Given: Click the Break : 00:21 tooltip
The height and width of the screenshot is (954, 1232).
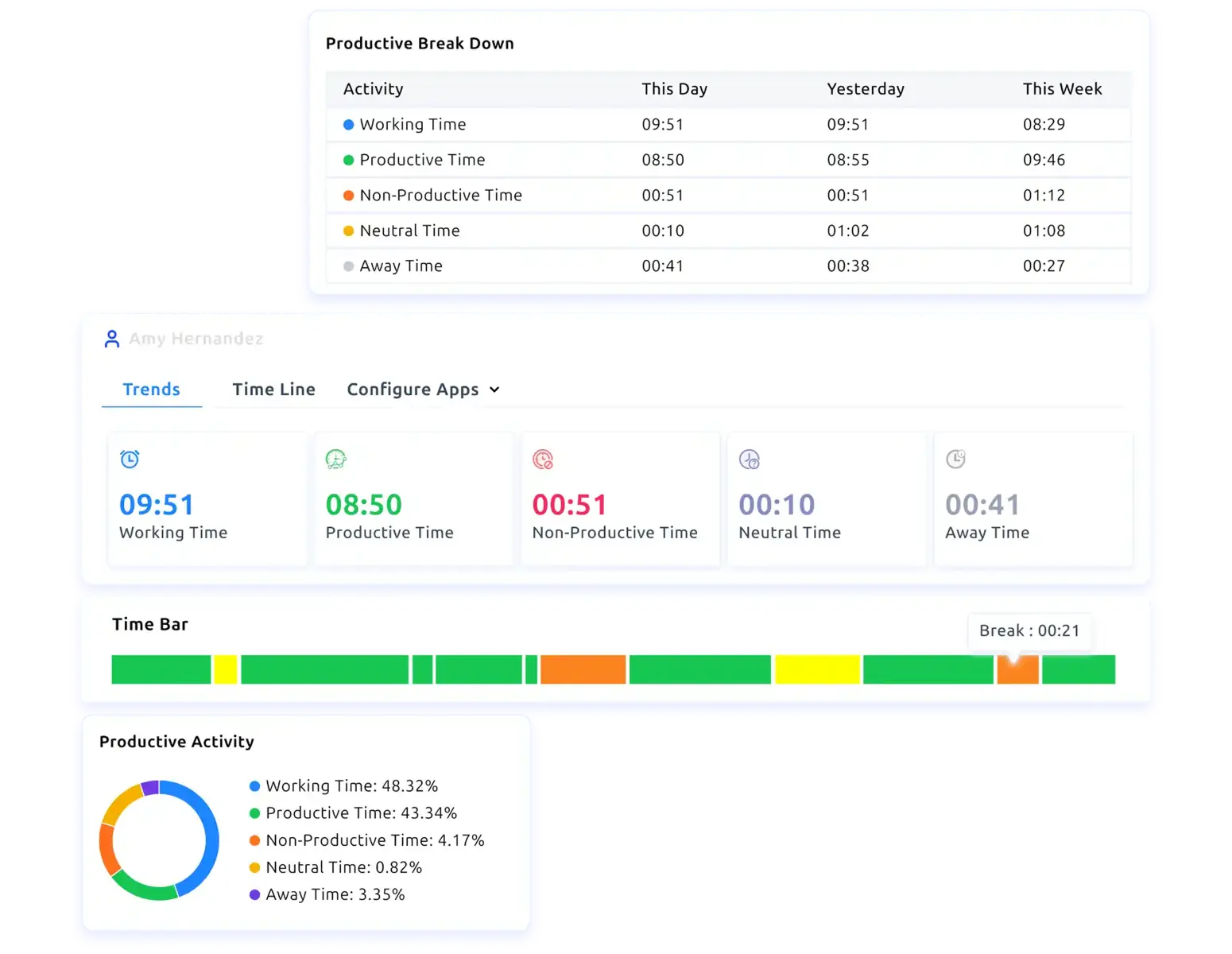Looking at the screenshot, I should tap(1029, 631).
